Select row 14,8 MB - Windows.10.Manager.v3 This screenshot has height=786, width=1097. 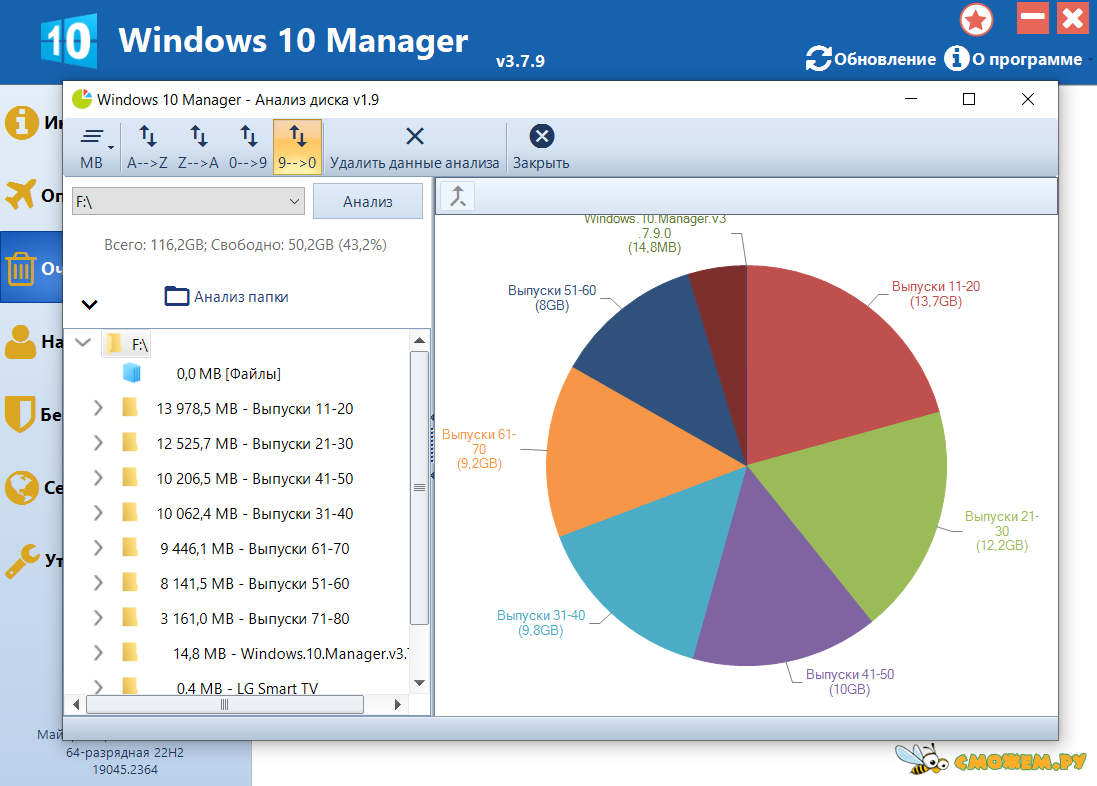tap(290, 654)
